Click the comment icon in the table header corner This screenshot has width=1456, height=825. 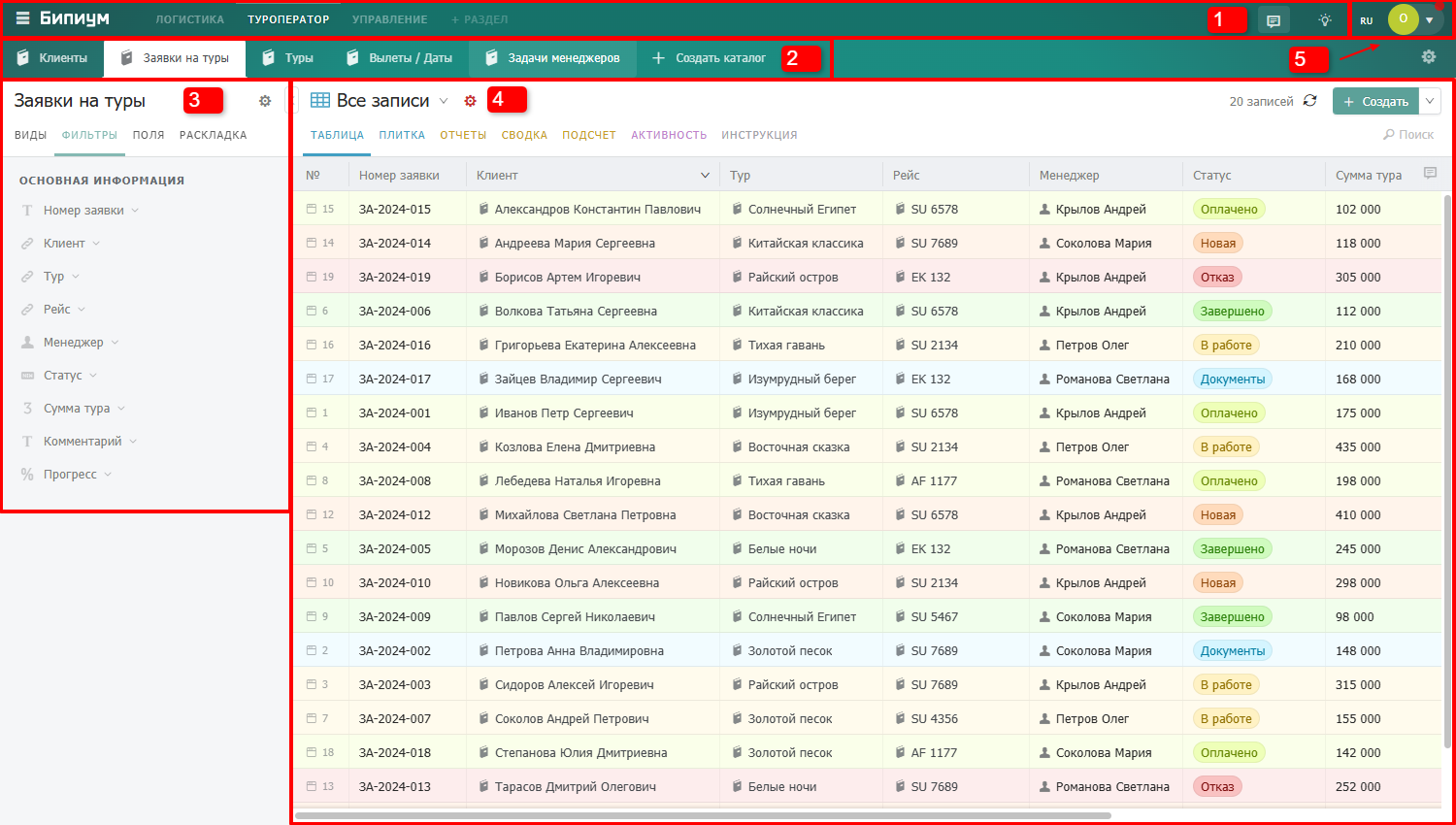tap(1430, 174)
